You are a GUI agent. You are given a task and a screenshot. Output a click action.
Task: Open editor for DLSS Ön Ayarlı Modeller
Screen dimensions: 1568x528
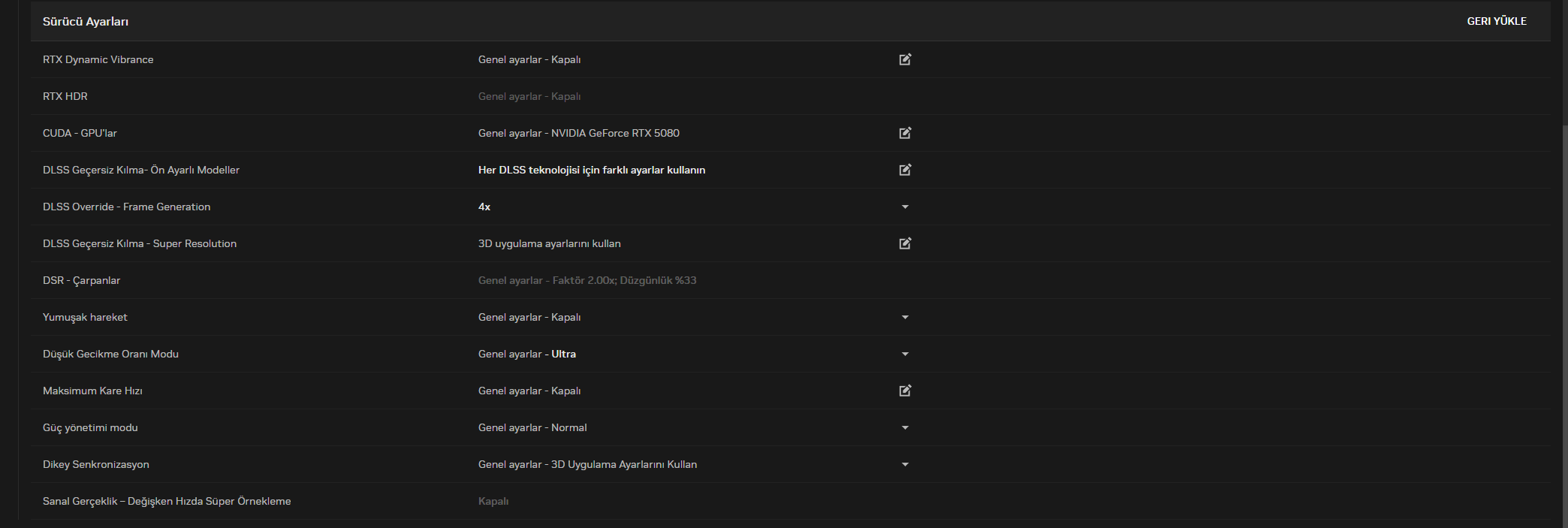(905, 170)
